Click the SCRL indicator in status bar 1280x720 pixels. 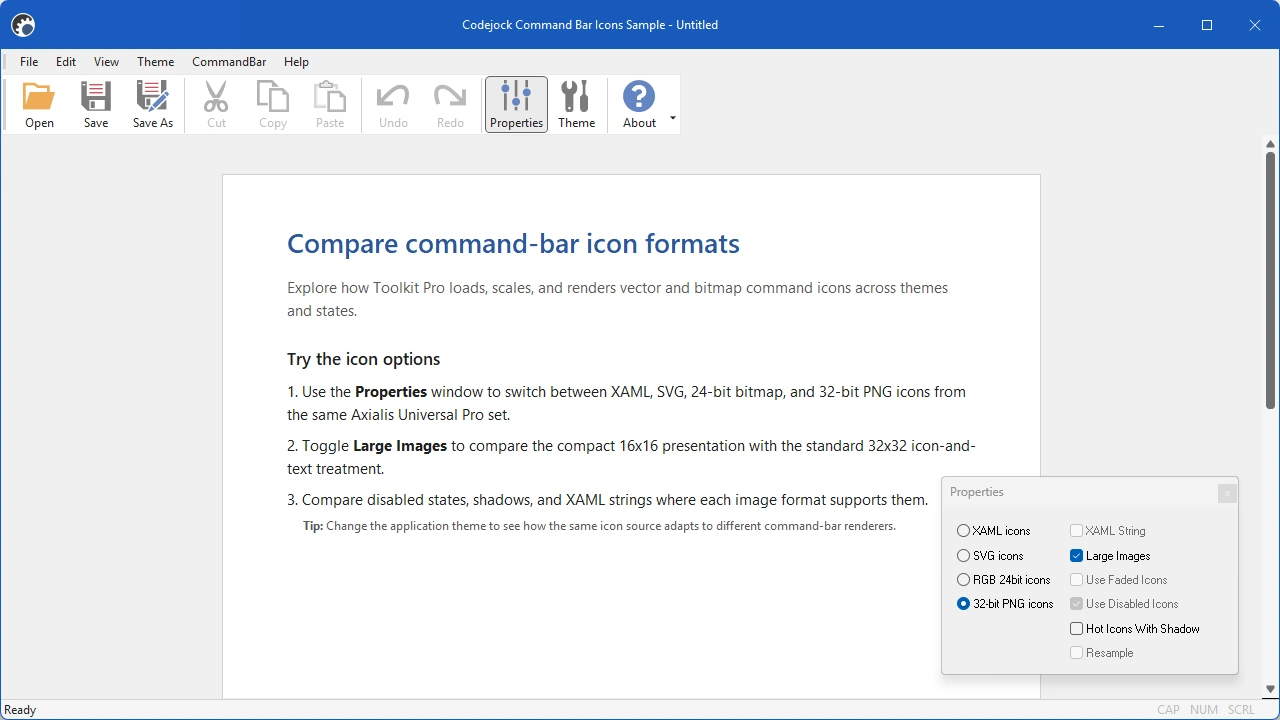pyautogui.click(x=1241, y=710)
